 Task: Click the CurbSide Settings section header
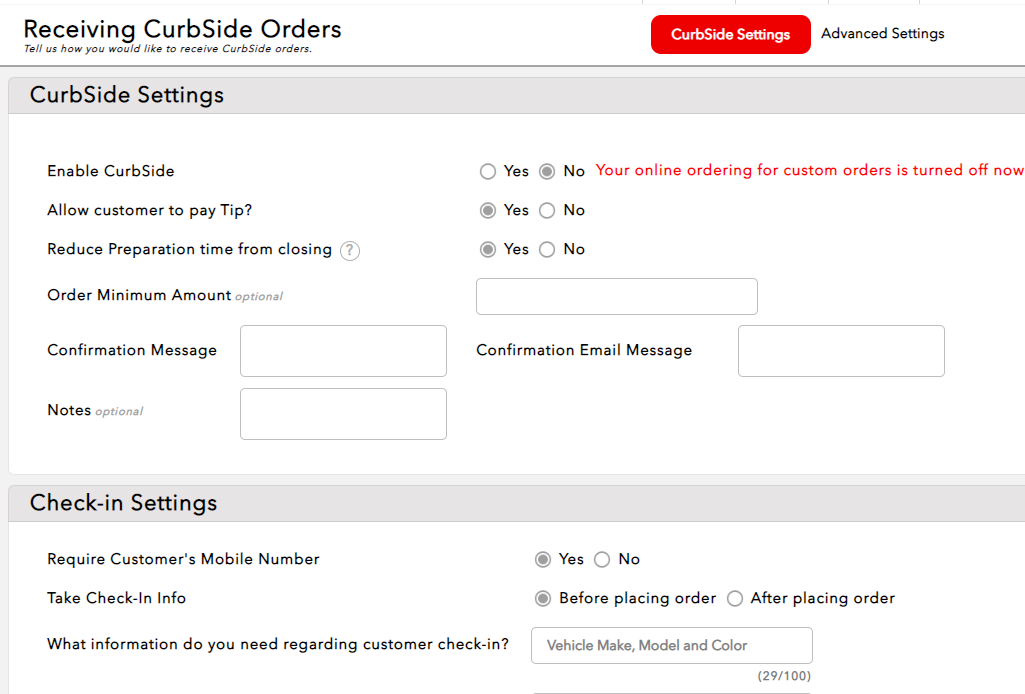pos(127,95)
